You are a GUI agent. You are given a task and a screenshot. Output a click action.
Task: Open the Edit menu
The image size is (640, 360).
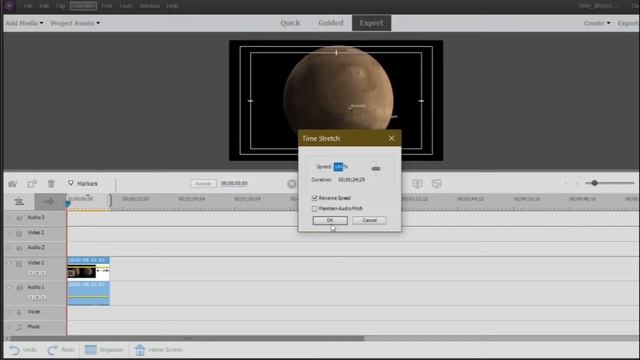tap(44, 6)
